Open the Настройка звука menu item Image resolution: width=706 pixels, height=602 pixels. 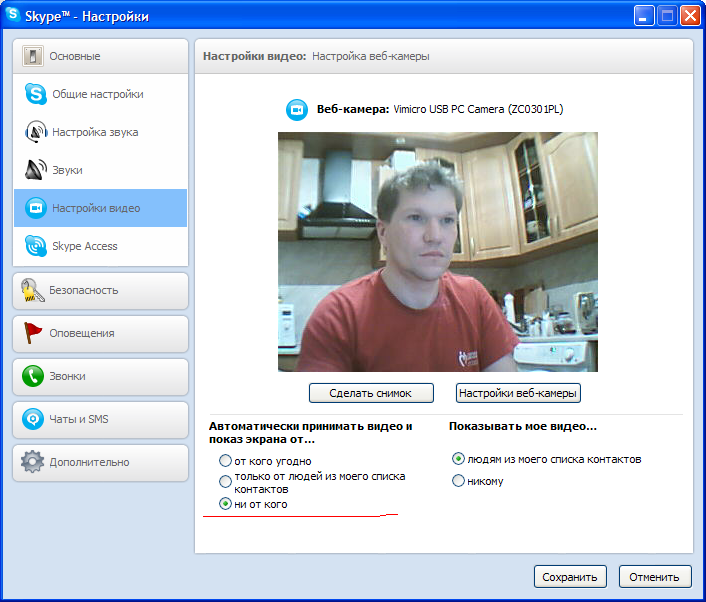click(95, 132)
